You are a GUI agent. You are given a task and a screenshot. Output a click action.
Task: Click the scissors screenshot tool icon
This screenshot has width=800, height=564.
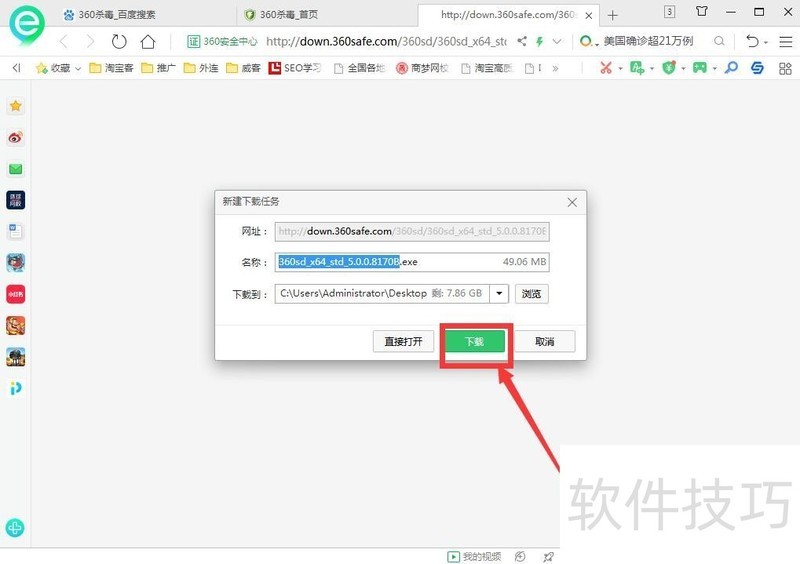tap(606, 67)
